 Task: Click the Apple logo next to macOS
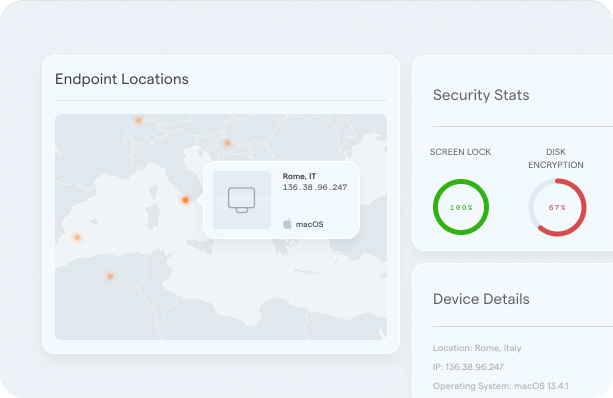pos(287,224)
